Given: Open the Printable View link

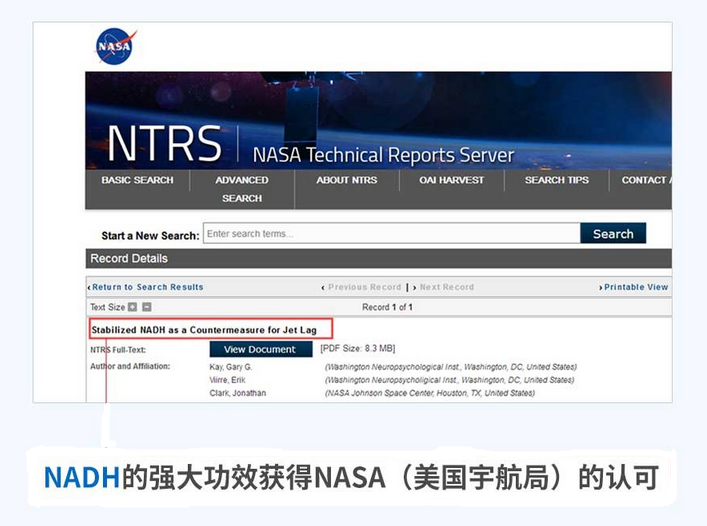Looking at the screenshot, I should (635, 287).
